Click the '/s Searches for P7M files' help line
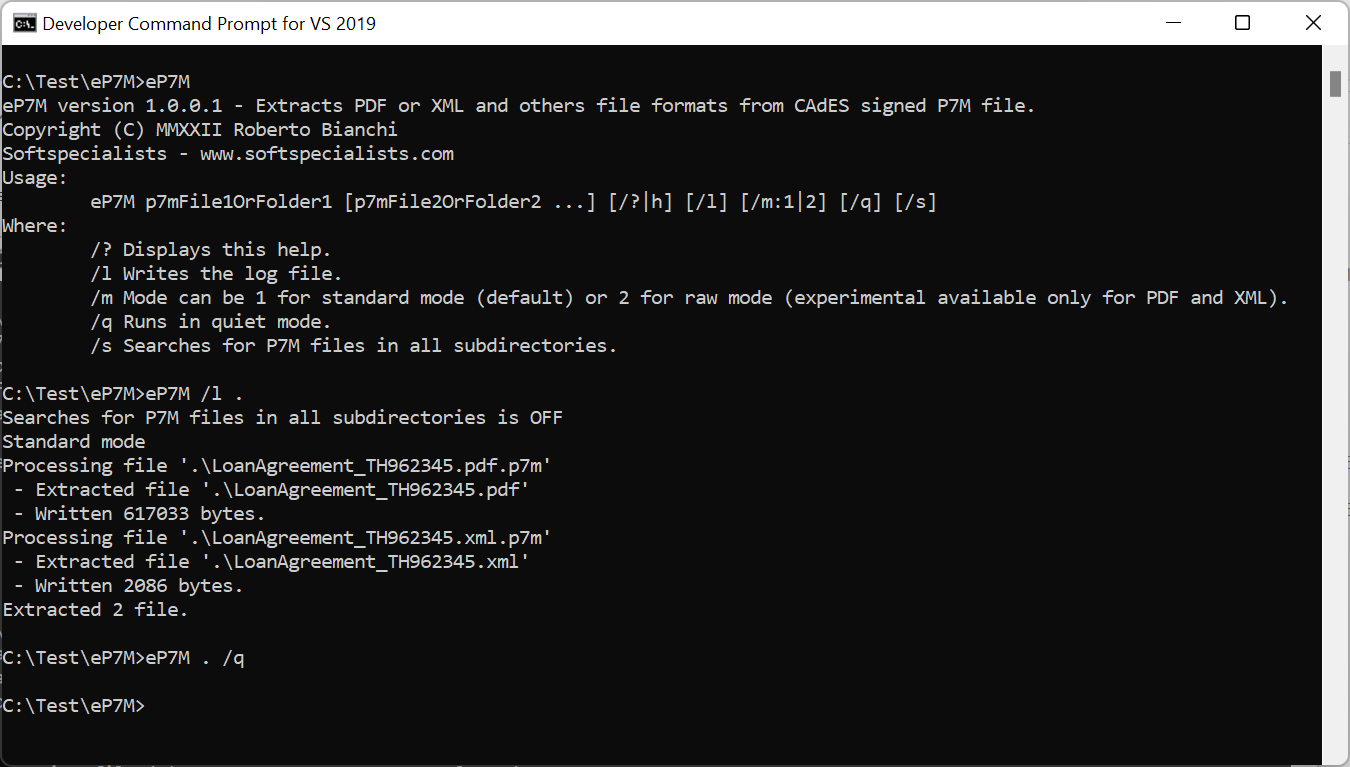The image size is (1350, 767). 354,346
